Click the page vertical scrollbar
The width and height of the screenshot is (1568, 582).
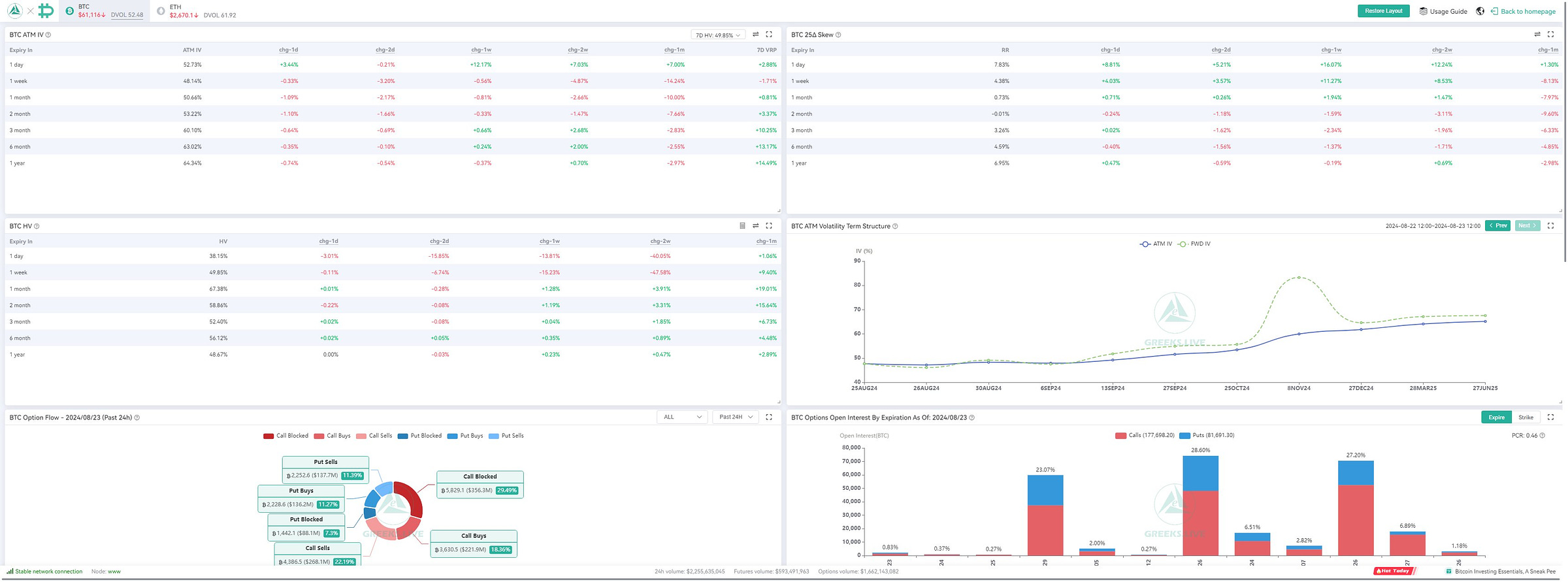point(1565,131)
